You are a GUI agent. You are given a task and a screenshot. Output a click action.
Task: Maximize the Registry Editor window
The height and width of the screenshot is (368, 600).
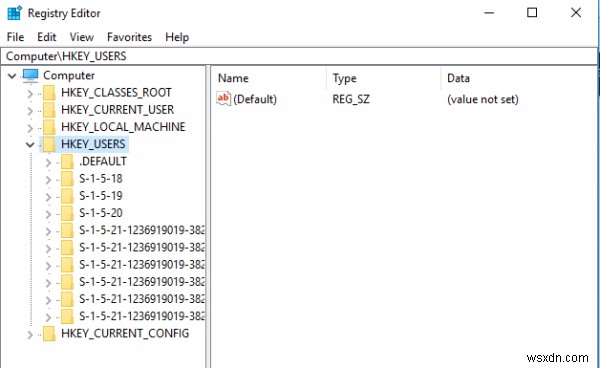point(532,13)
